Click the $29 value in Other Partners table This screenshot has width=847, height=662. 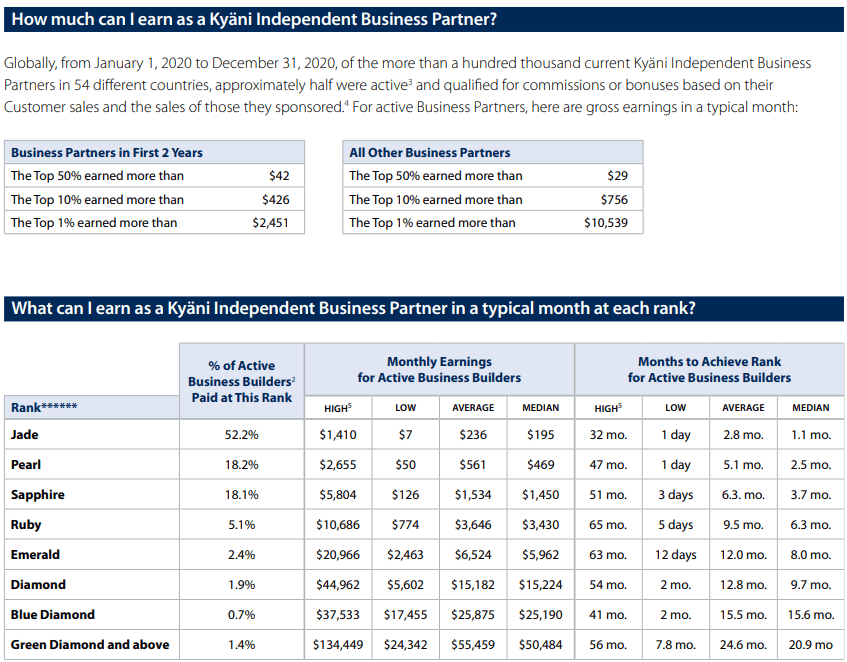point(617,176)
